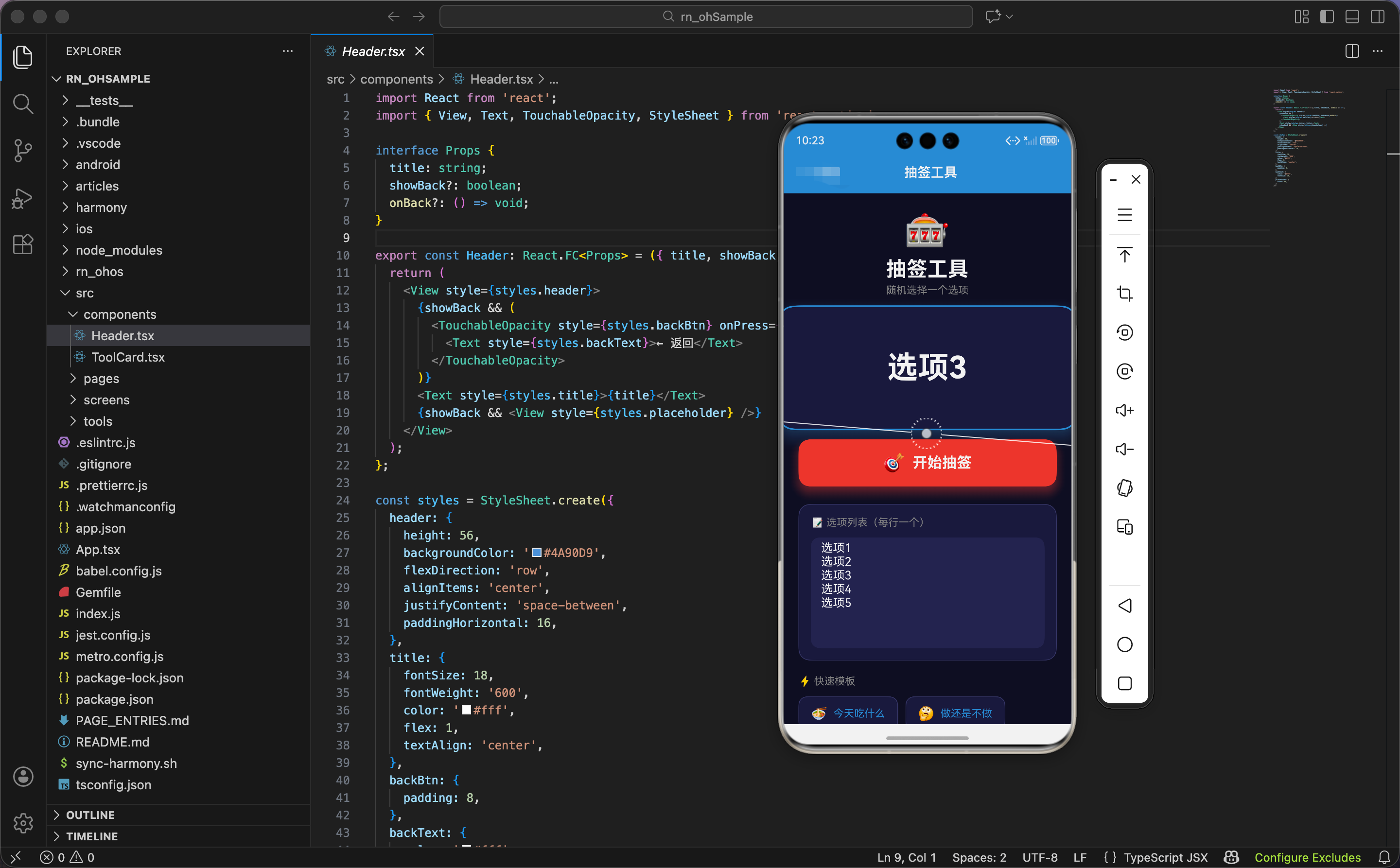This screenshot has height=868, width=1400.
Task: Expand the OUTLINE section
Action: (90, 815)
